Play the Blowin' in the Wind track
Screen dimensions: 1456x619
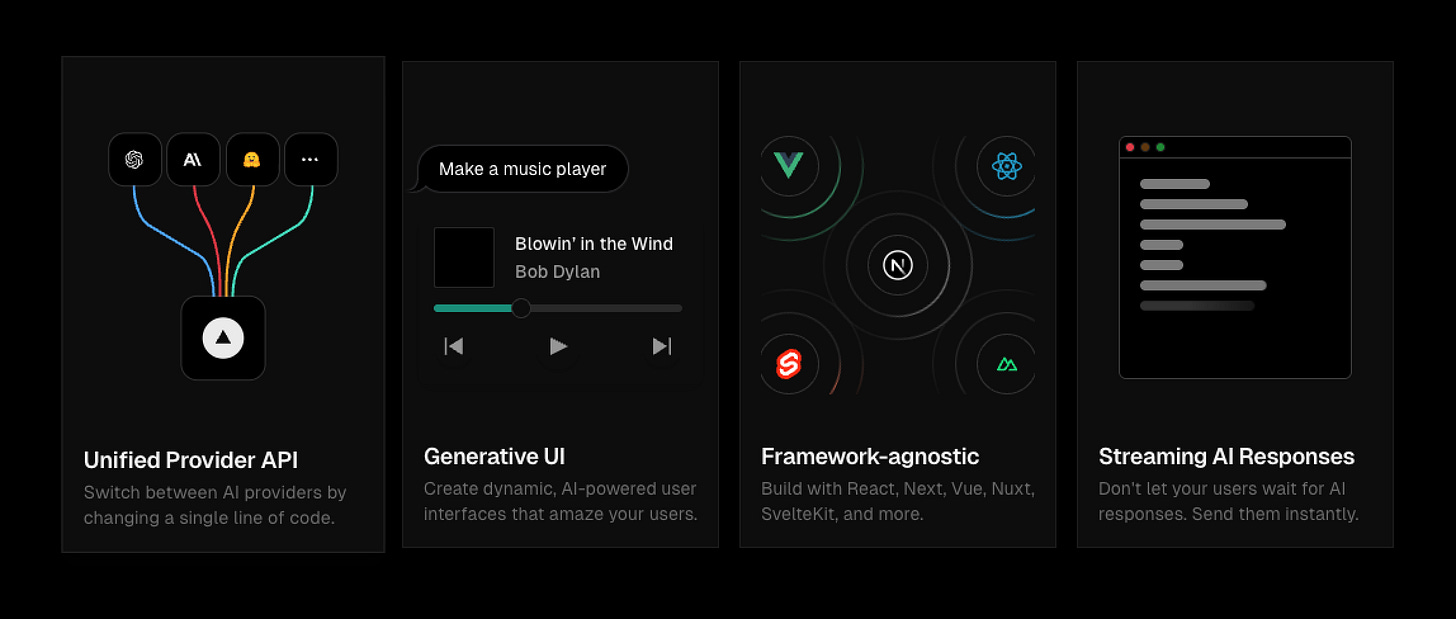(558, 346)
